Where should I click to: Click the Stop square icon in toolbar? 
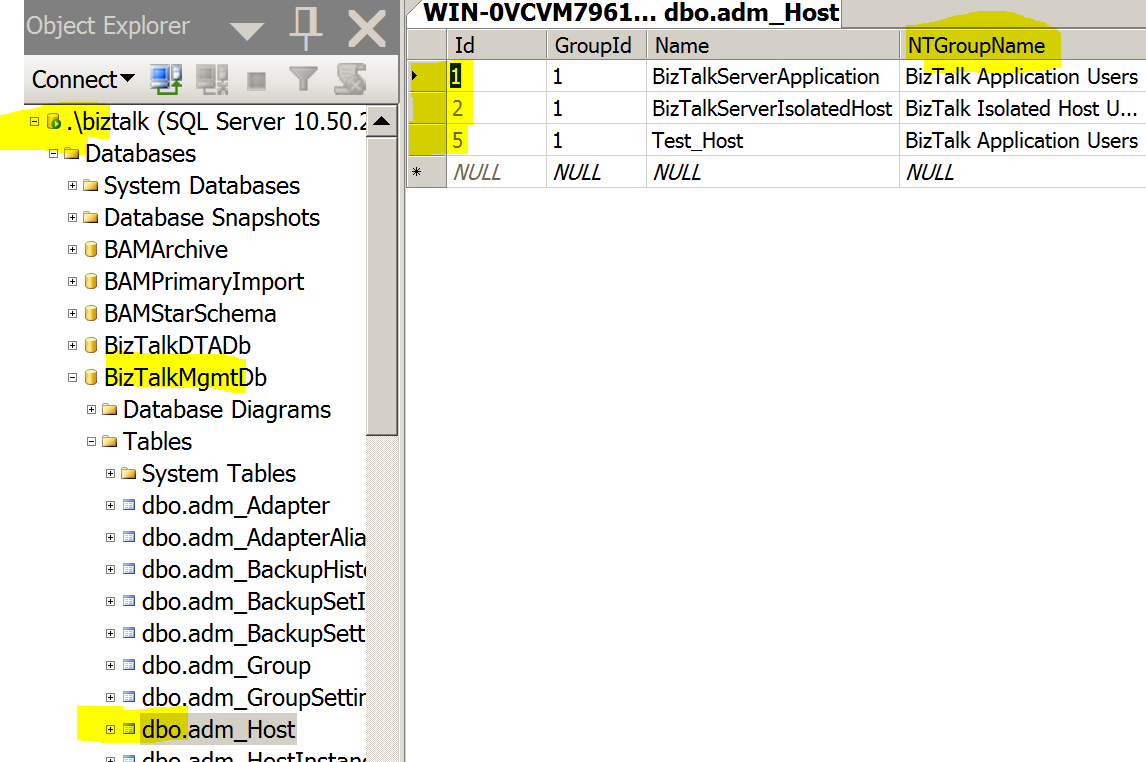(257, 80)
